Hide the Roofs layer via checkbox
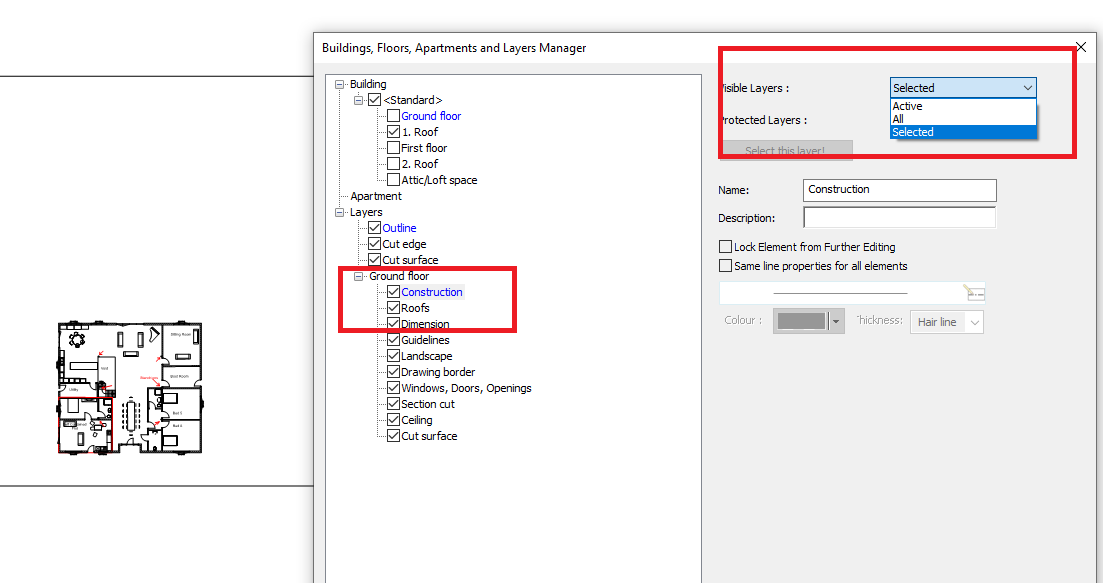Image resolution: width=1103 pixels, height=583 pixels. coord(394,308)
